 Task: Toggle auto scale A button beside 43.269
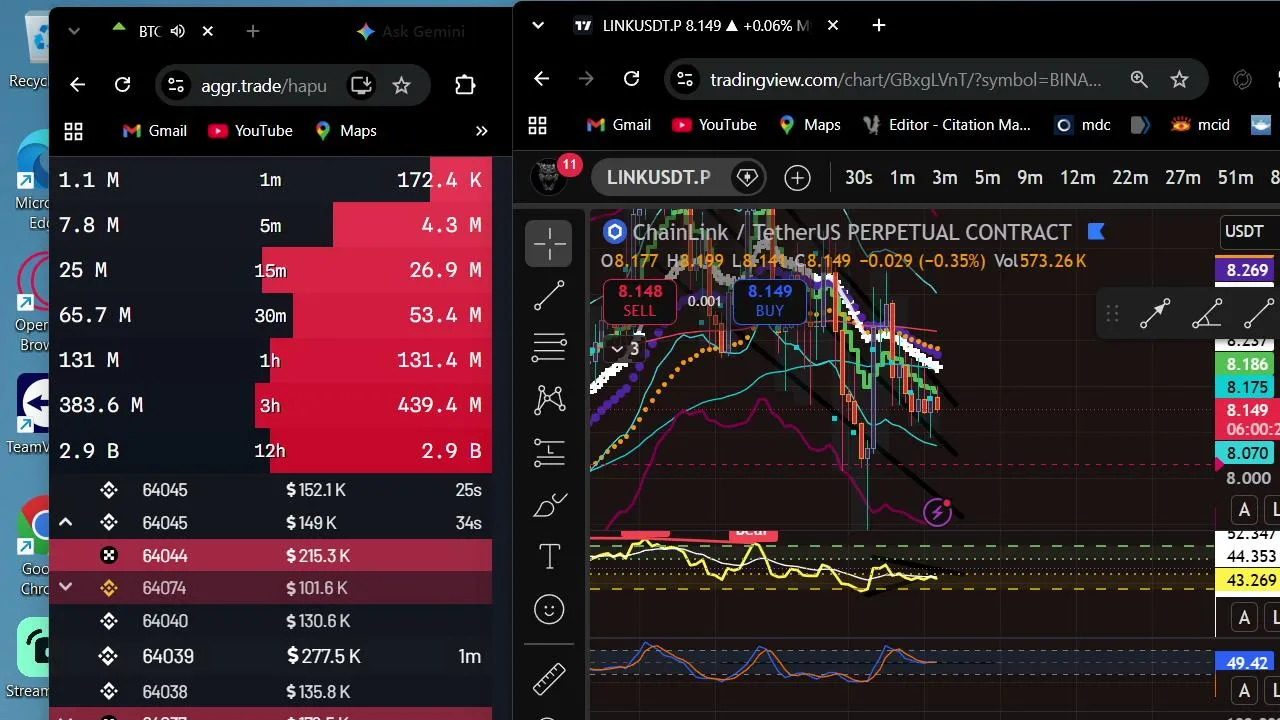click(x=1244, y=617)
